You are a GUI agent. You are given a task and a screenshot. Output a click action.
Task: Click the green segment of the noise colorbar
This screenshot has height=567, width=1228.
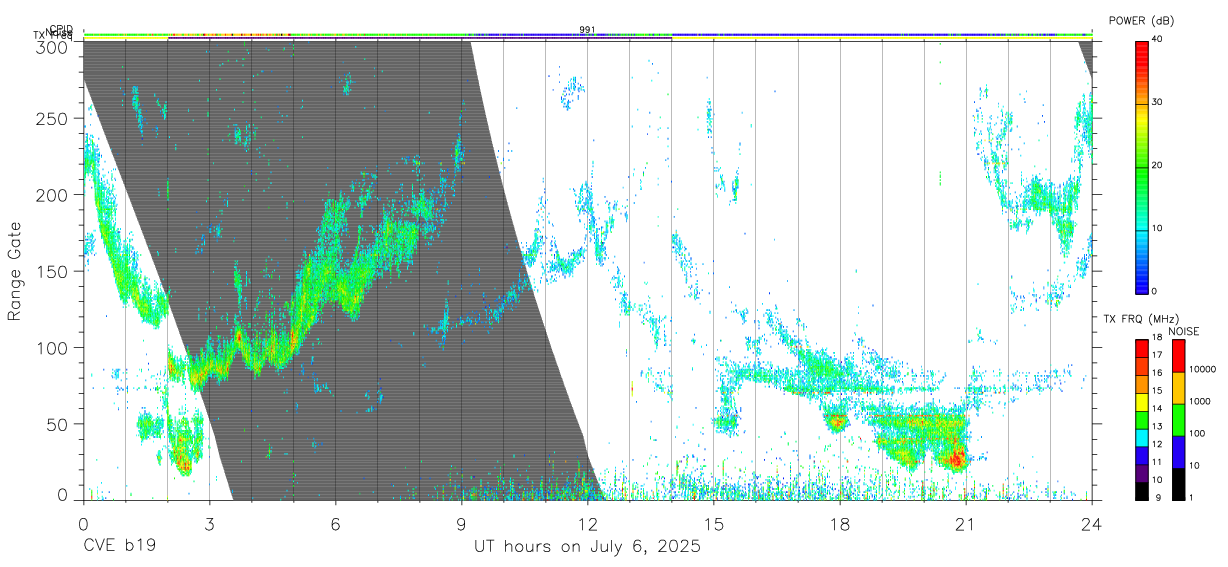[x=1178, y=420]
